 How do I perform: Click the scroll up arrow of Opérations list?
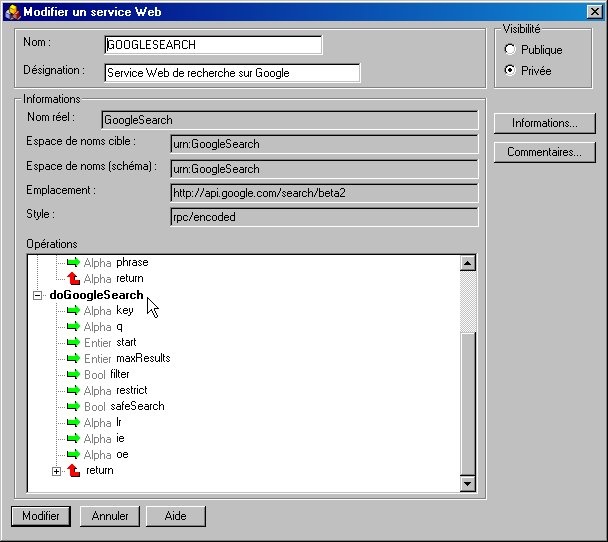point(468,263)
